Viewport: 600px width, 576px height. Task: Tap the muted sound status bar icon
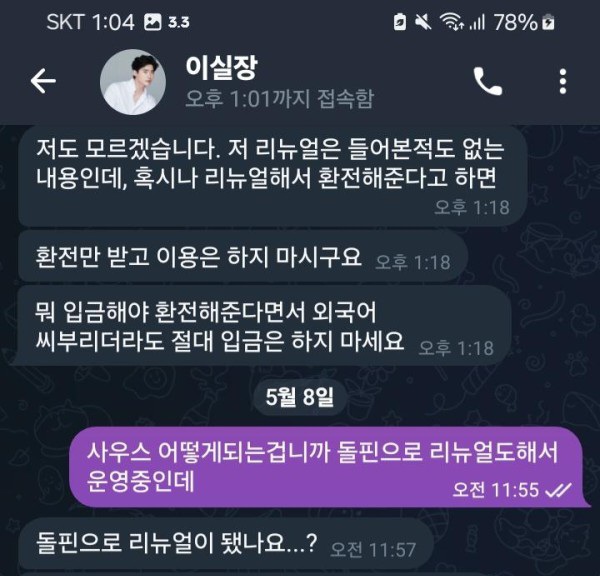[x=424, y=22]
